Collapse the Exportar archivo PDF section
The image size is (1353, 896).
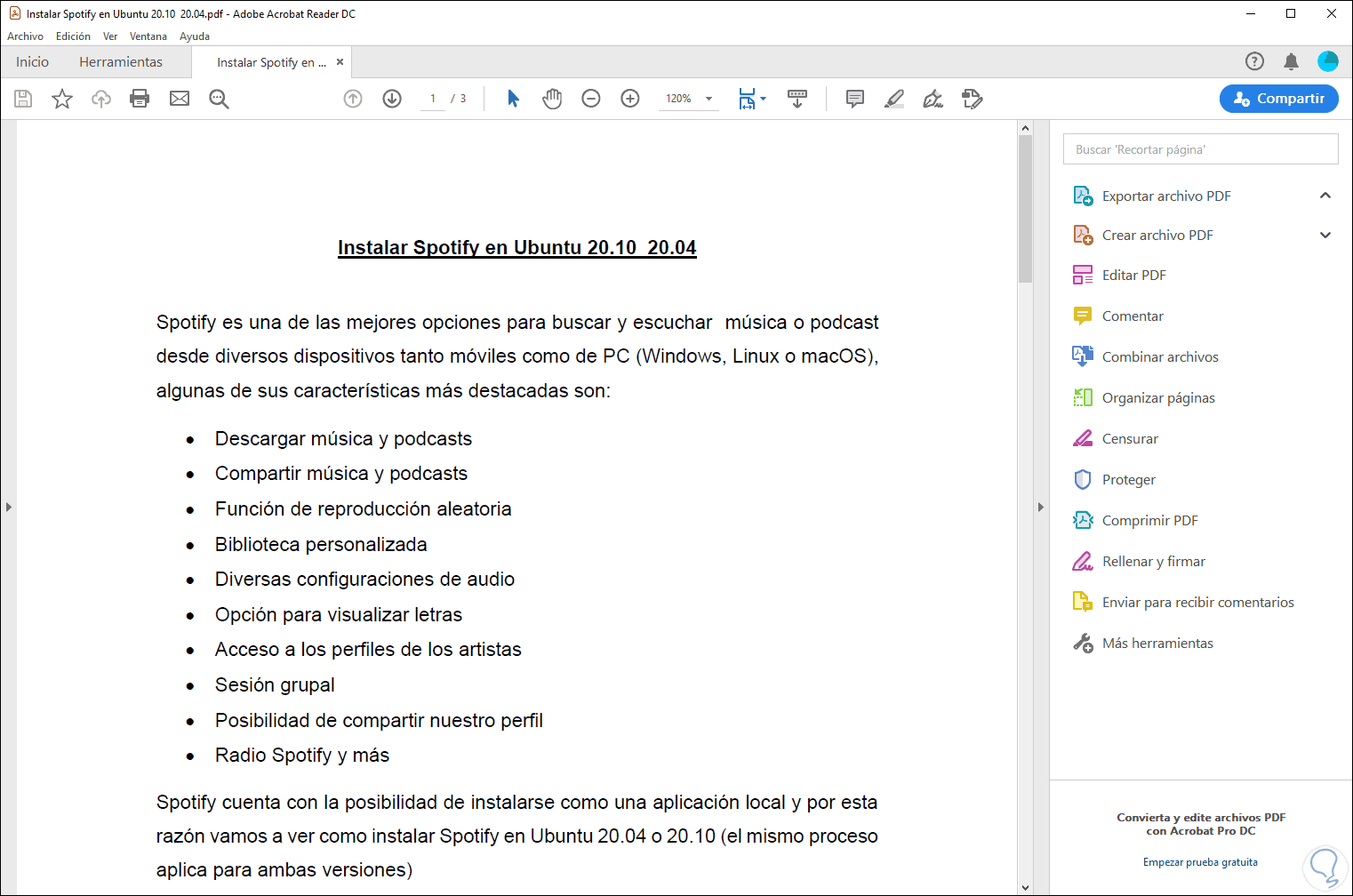(1325, 196)
